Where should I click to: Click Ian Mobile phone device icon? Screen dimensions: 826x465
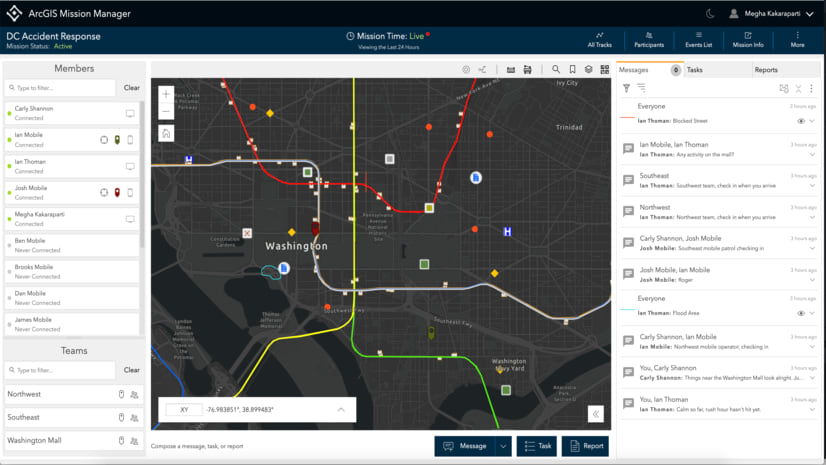click(130, 140)
